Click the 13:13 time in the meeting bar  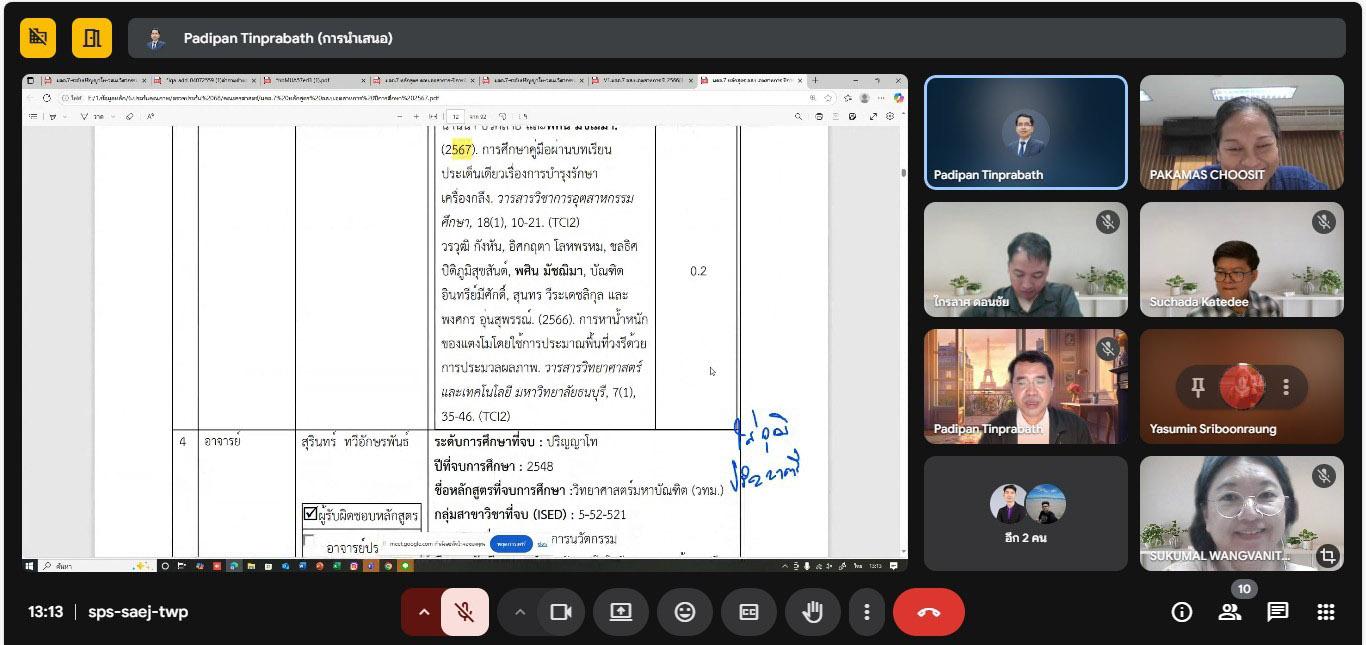tap(45, 612)
